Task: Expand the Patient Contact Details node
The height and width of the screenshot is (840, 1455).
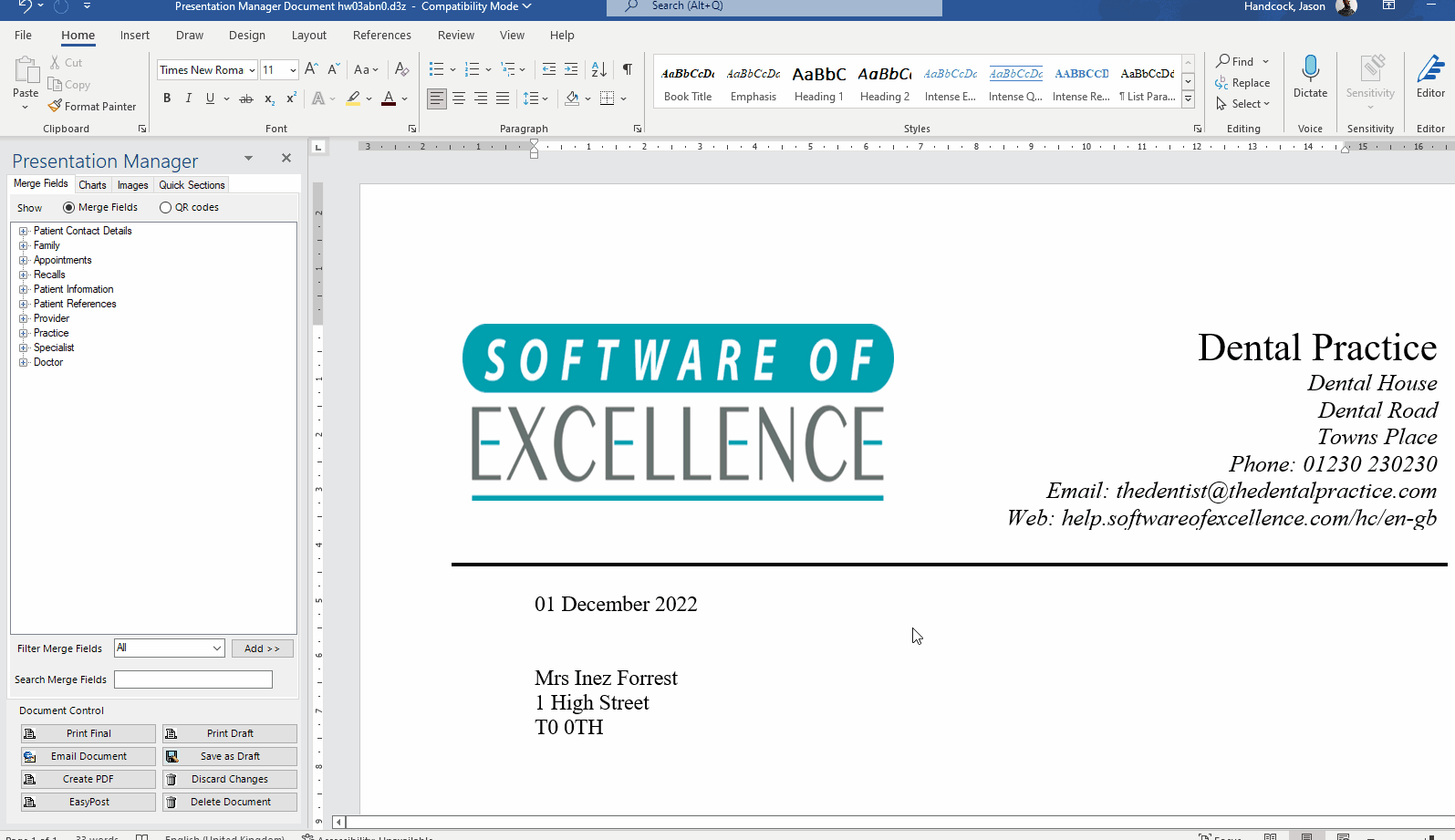Action: [24, 232]
